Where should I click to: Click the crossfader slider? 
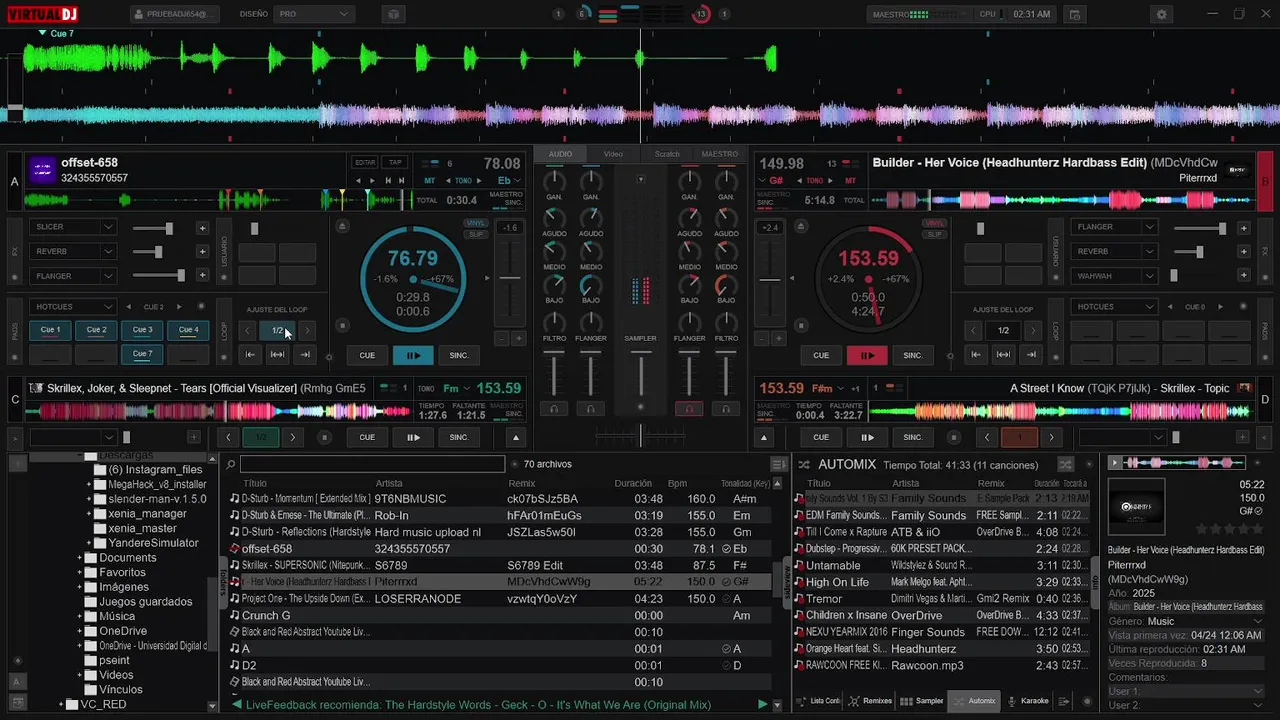[x=641, y=436]
